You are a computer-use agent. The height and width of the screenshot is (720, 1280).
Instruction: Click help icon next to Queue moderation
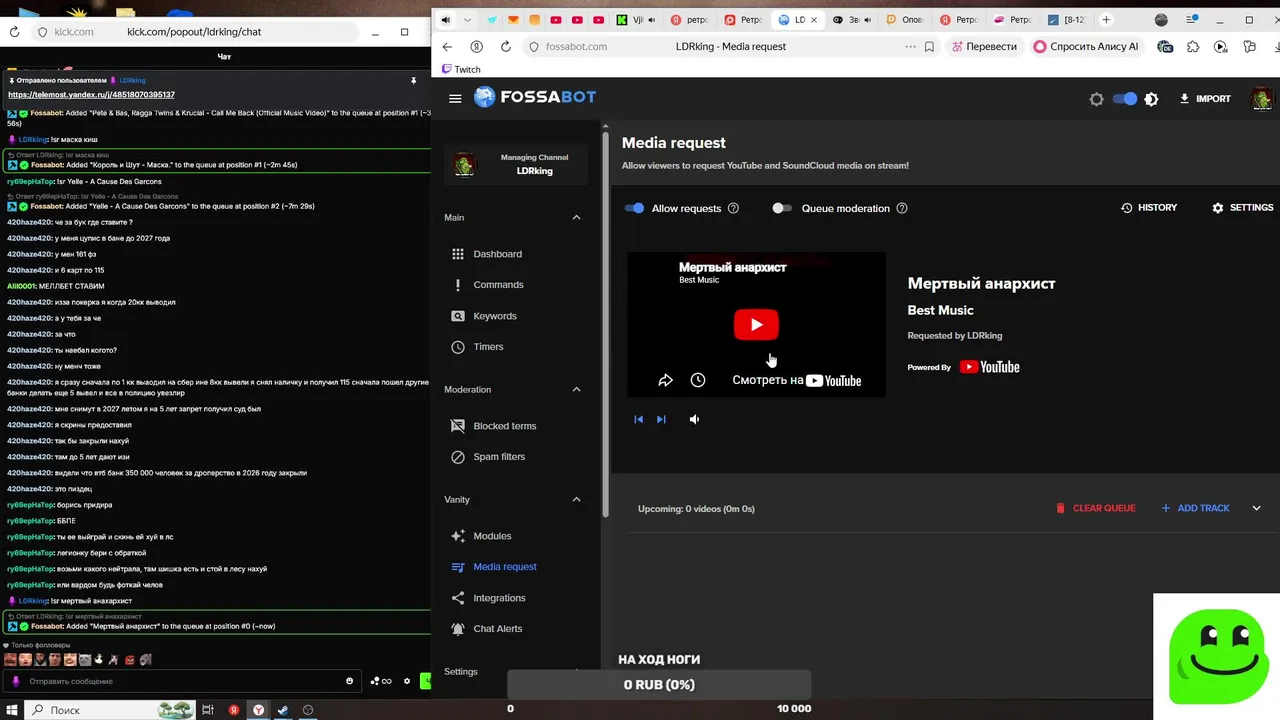pos(902,208)
